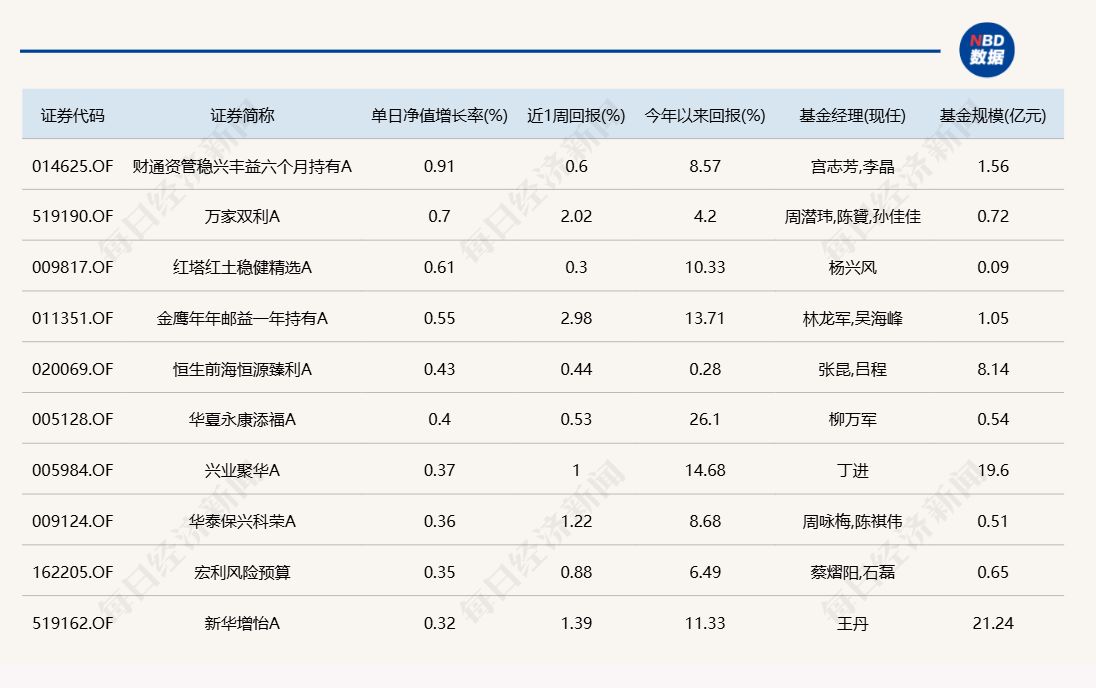Click year-to-date return value 26.1
Viewport: 1096px width, 688px height.
[x=705, y=420]
